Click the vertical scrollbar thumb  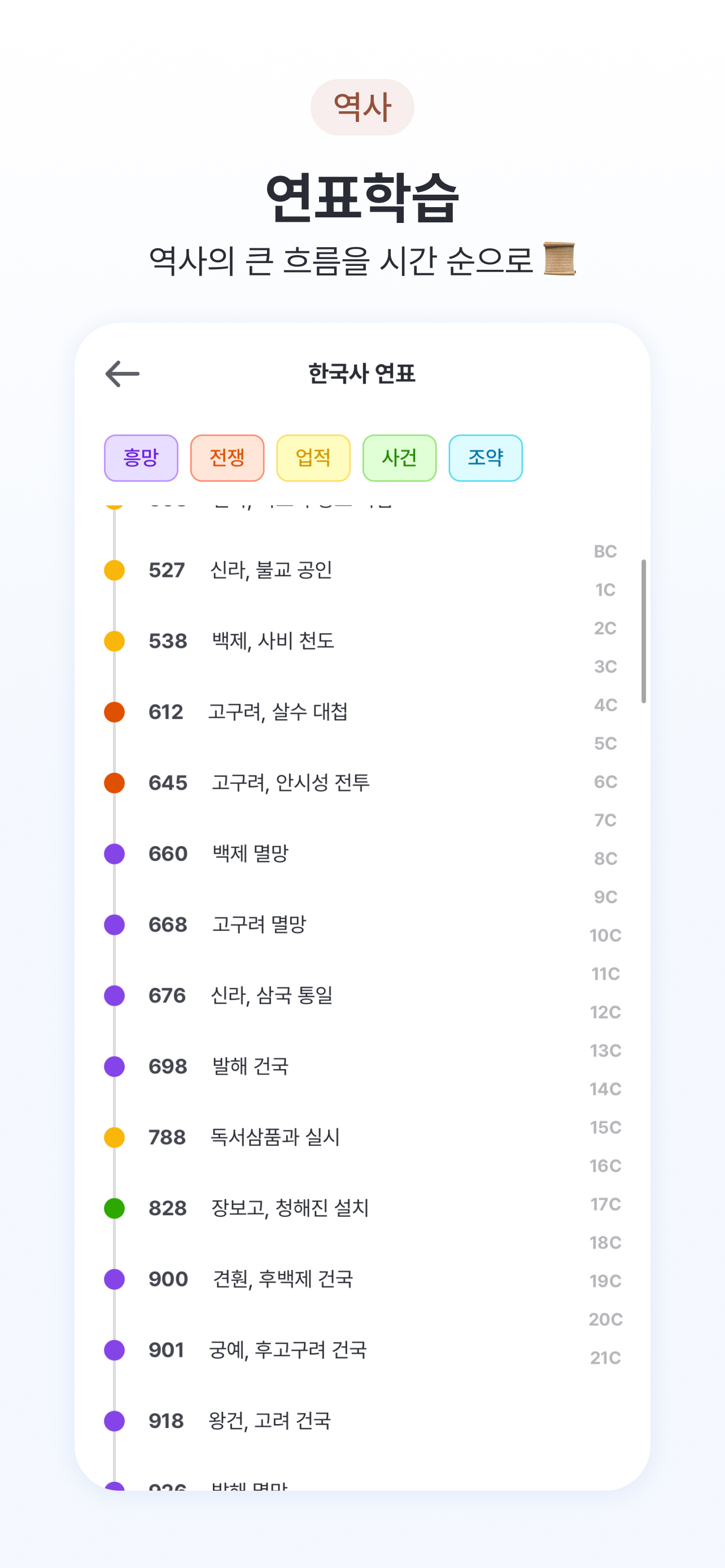[644, 631]
